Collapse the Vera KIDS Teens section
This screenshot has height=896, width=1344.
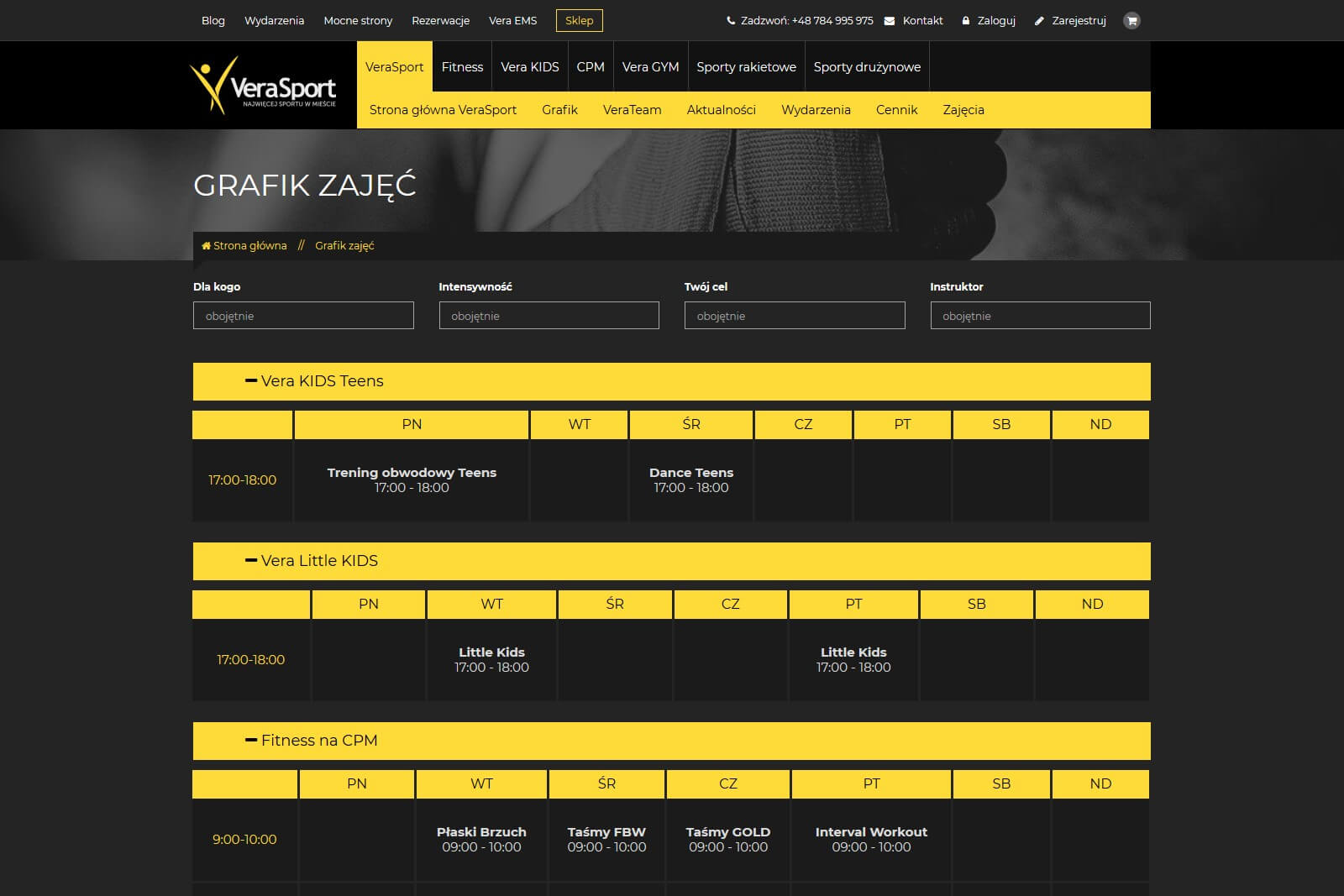(x=250, y=381)
